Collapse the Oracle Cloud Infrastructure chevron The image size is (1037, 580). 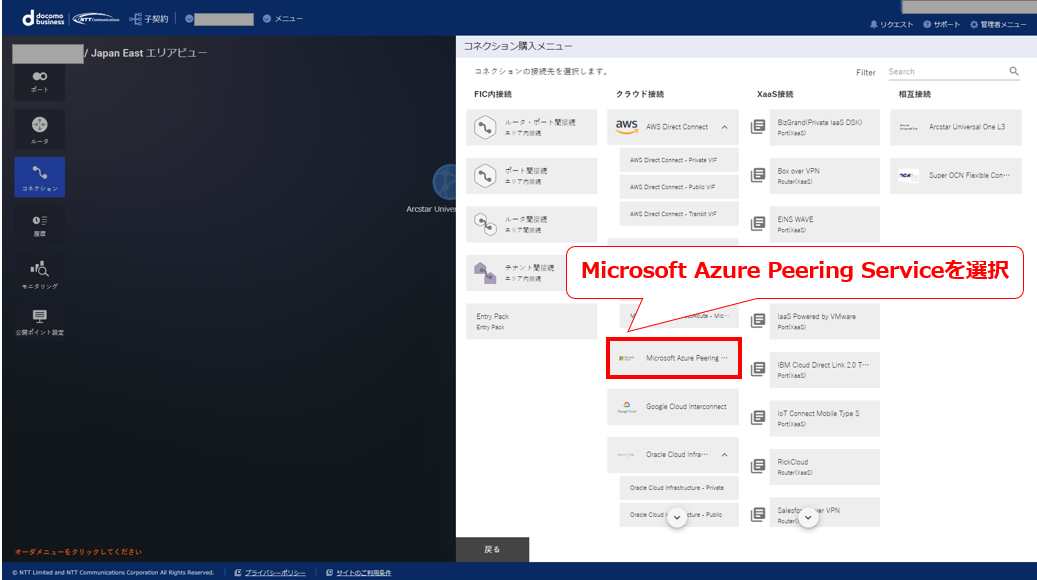[725, 455]
